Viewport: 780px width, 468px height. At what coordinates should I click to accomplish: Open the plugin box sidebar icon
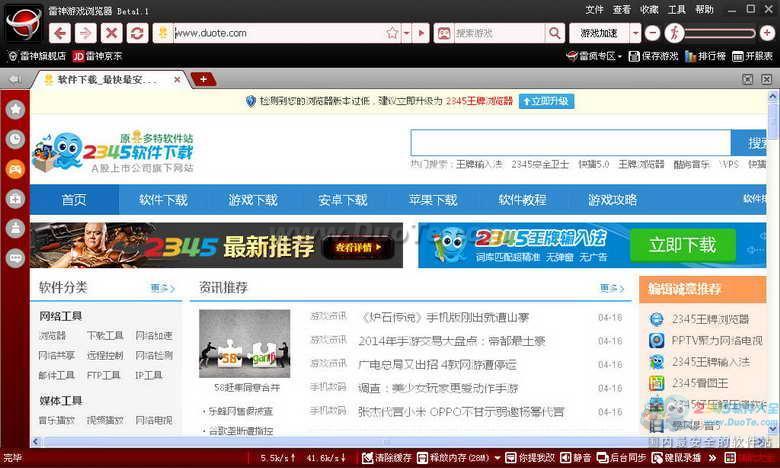point(15,199)
